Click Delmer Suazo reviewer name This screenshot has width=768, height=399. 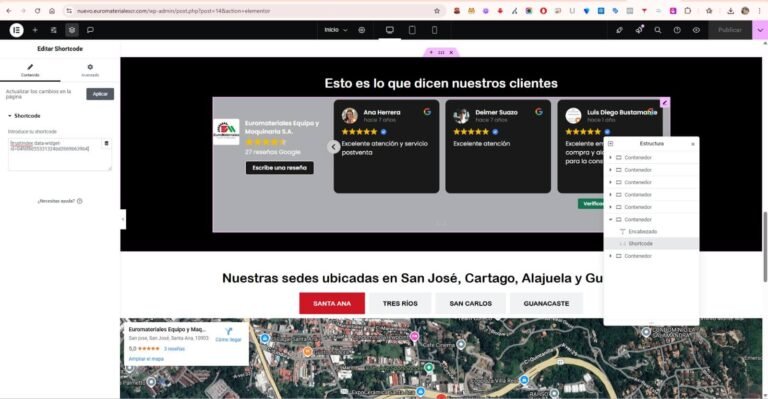(496, 113)
